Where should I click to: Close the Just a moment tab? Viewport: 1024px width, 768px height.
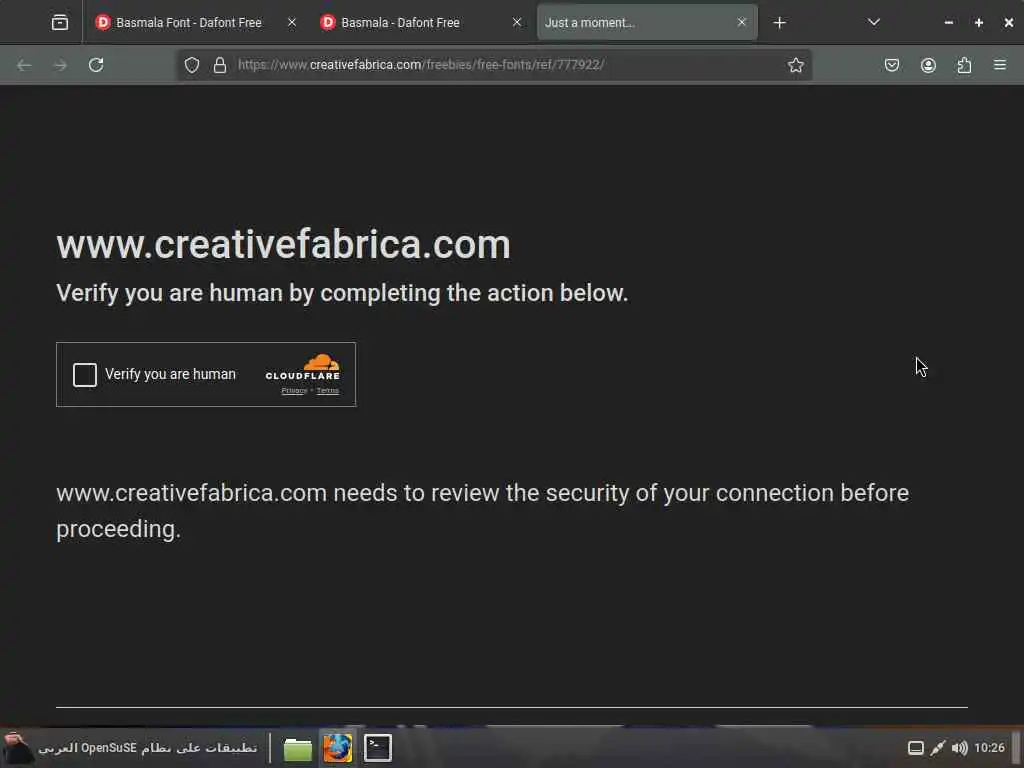pos(742,22)
